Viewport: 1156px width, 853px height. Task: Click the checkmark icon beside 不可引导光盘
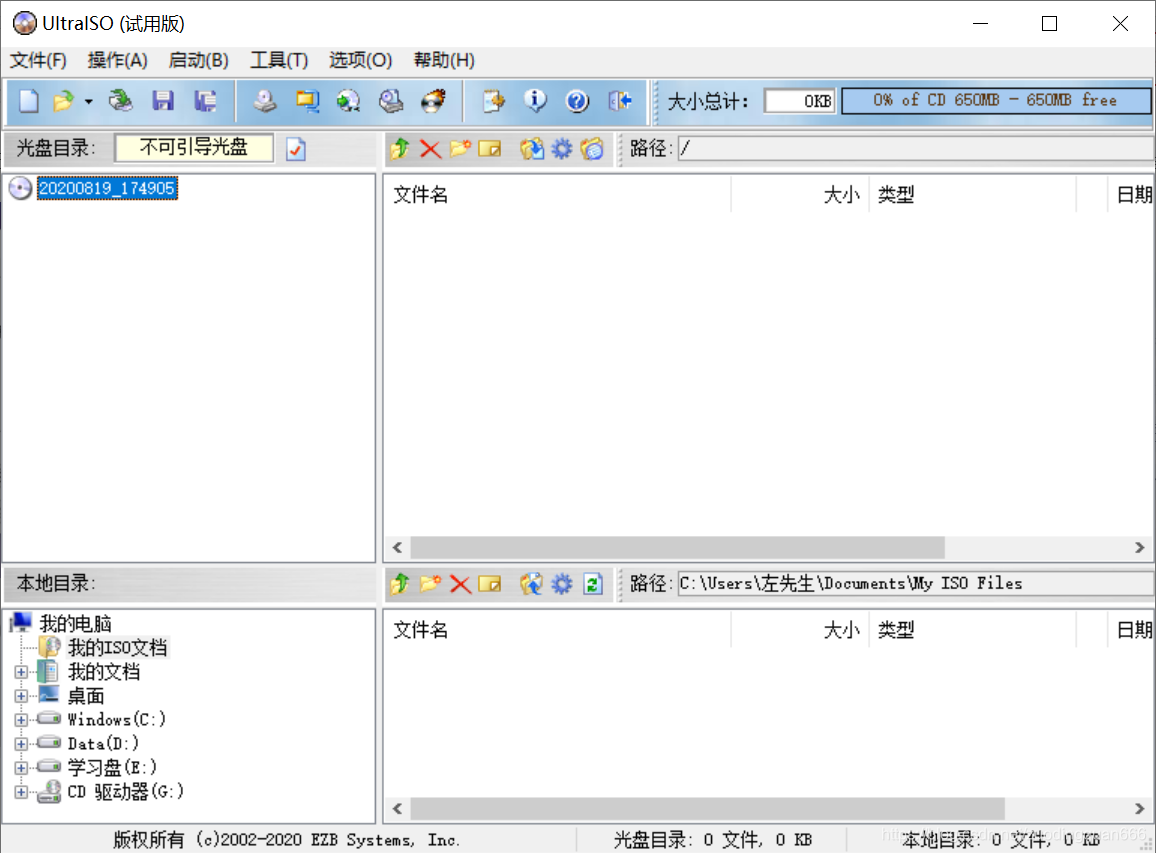[x=294, y=148]
